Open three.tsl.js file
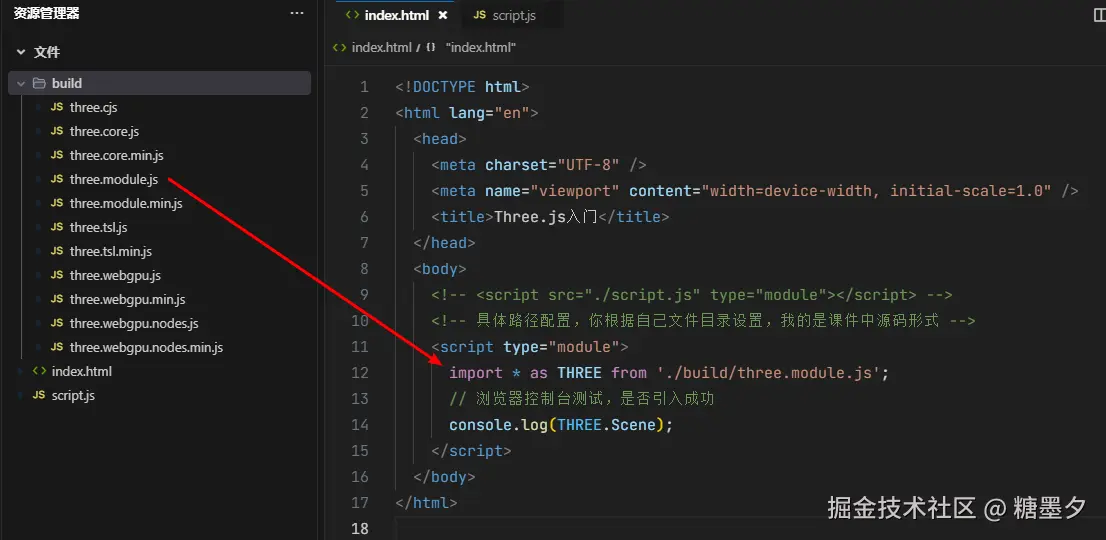This screenshot has height=540, width=1106. 98,227
